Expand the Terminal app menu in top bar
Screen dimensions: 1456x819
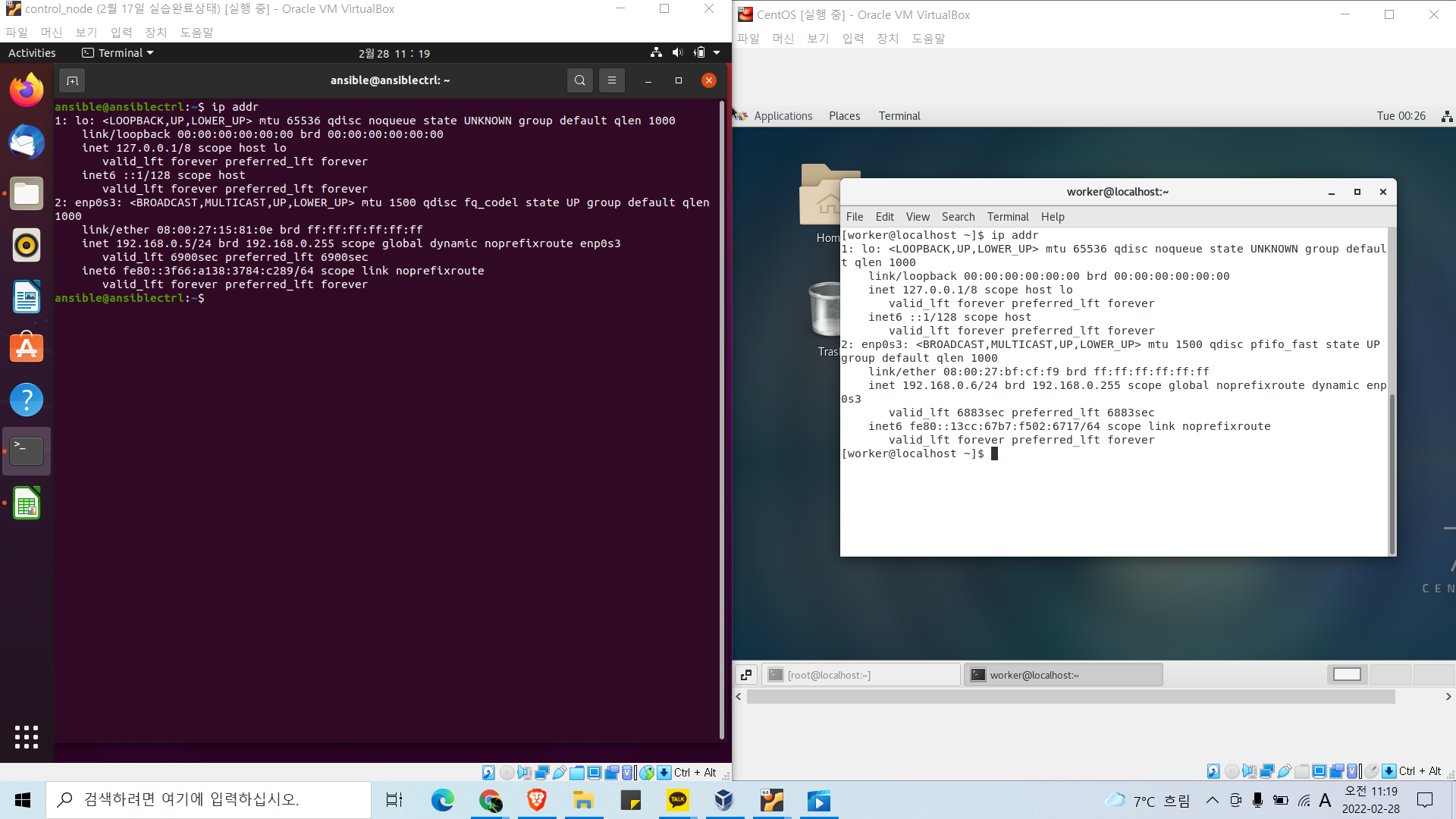pyautogui.click(x=118, y=53)
